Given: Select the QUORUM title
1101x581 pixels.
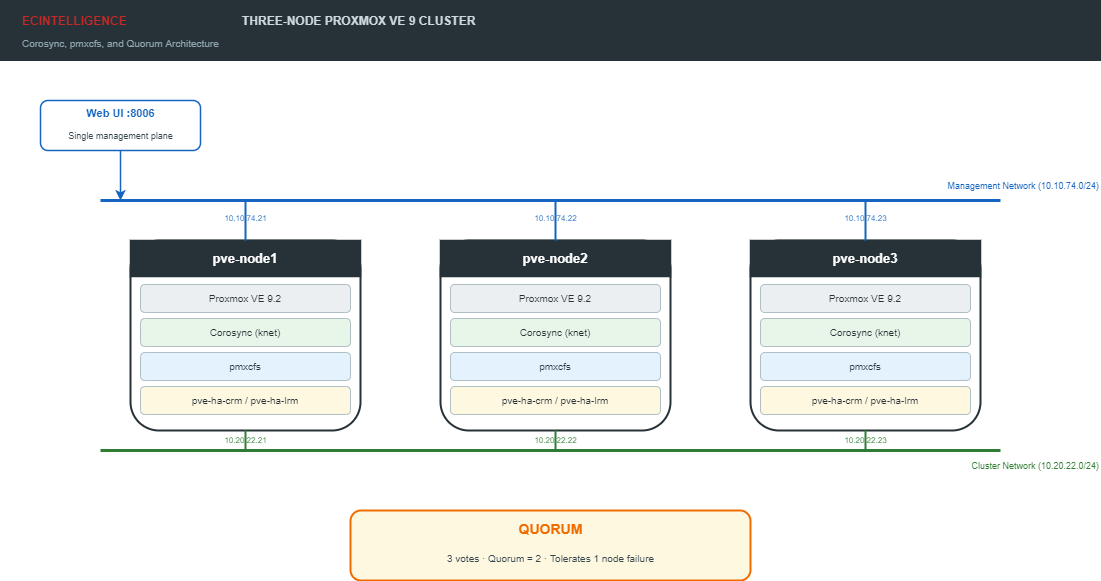Looking at the screenshot, I should click(550, 529).
